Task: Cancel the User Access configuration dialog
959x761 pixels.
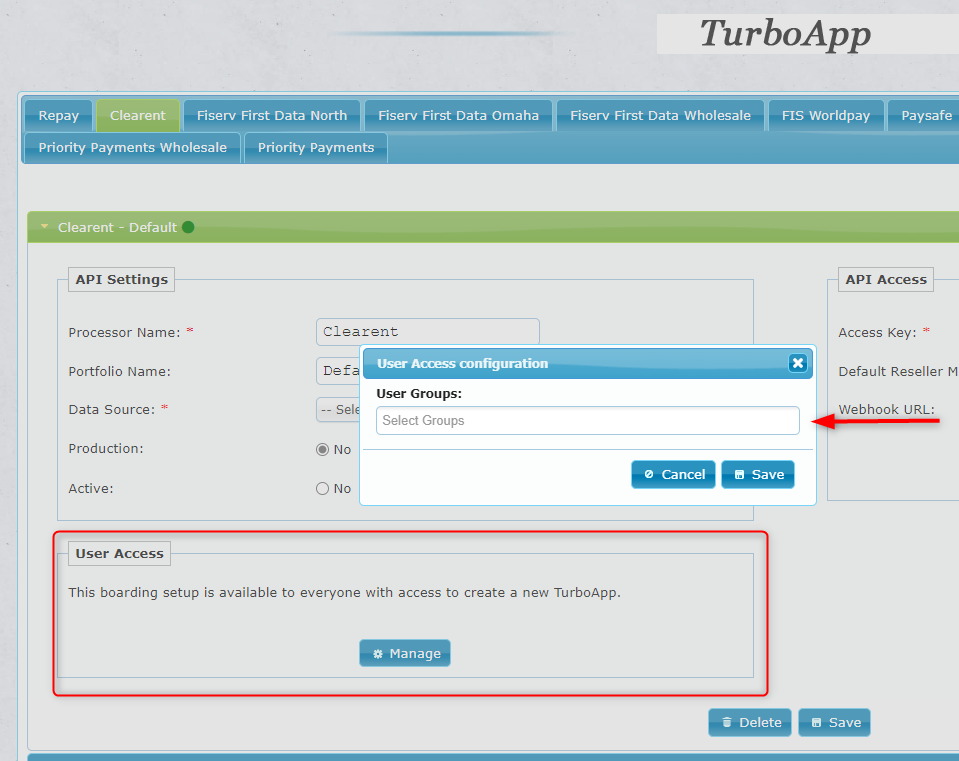Action: 673,475
